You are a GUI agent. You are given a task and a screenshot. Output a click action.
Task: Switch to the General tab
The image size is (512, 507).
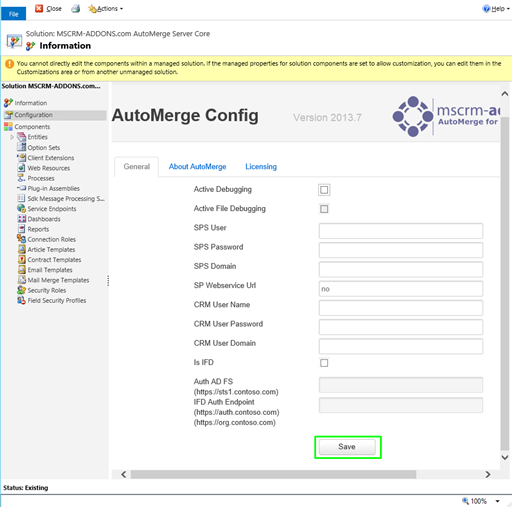coord(137,167)
